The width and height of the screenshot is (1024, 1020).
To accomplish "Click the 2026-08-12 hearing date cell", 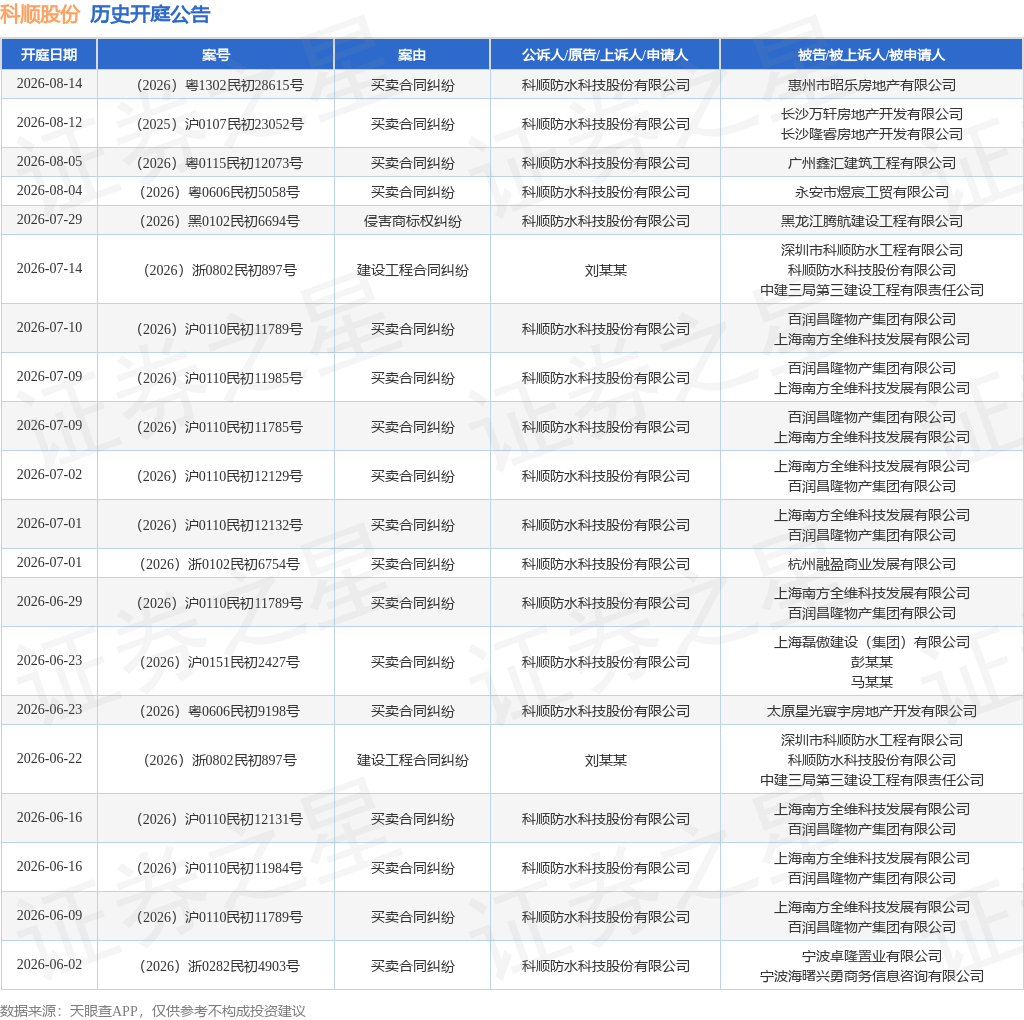I will click(x=50, y=123).
